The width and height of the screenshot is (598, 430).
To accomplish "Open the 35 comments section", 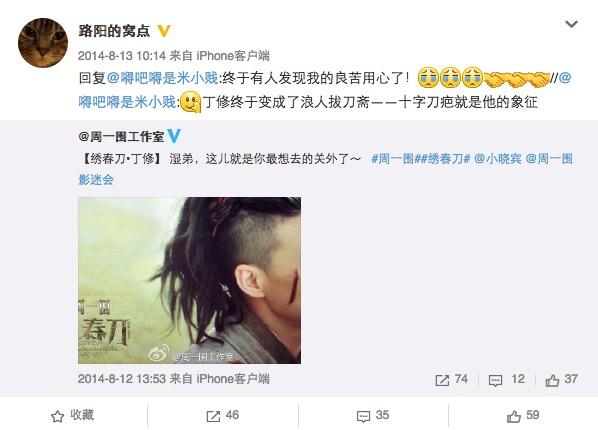I will pyautogui.click(x=373, y=415).
